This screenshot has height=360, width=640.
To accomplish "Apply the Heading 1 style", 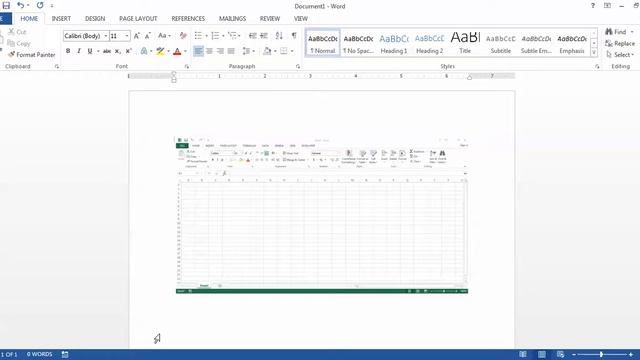I will [x=394, y=43].
